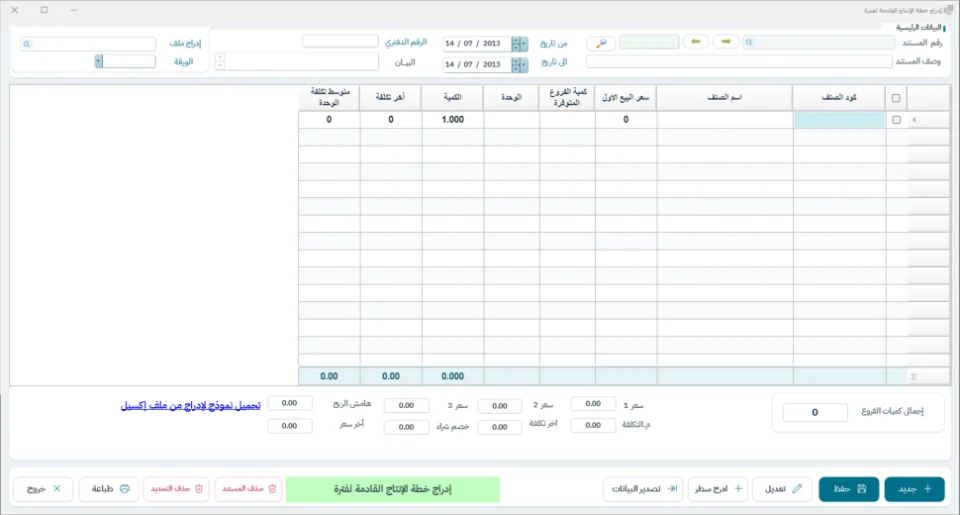Click the 'كود الصنف' column header

click(839, 98)
